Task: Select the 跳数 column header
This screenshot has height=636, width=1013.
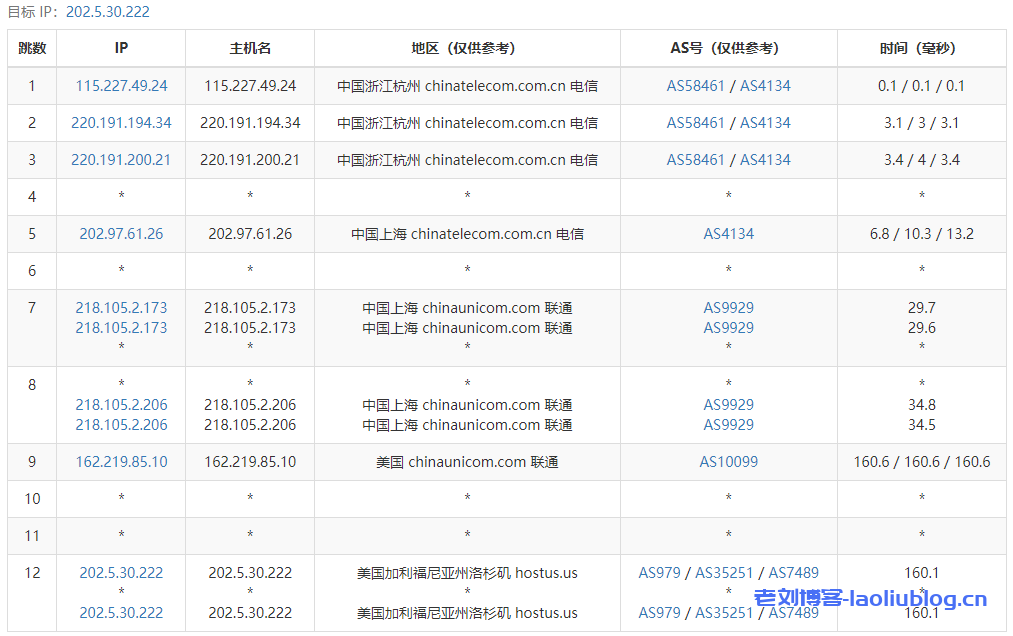Action: point(32,47)
